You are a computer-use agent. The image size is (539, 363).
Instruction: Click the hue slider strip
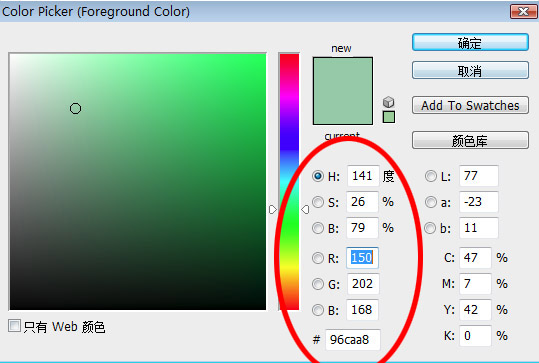pos(289,182)
